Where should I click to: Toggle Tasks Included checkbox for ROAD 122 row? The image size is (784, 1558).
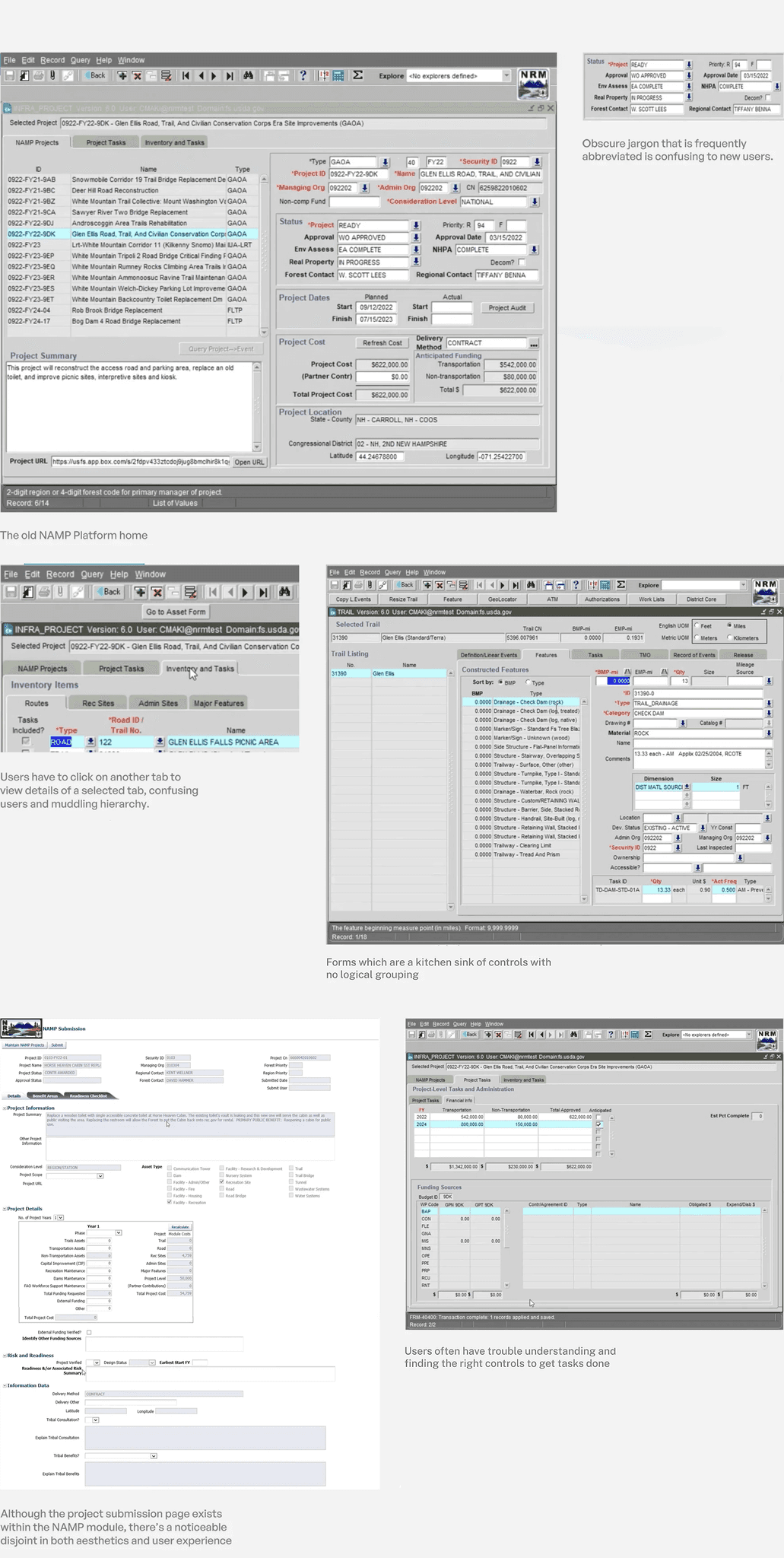click(26, 741)
